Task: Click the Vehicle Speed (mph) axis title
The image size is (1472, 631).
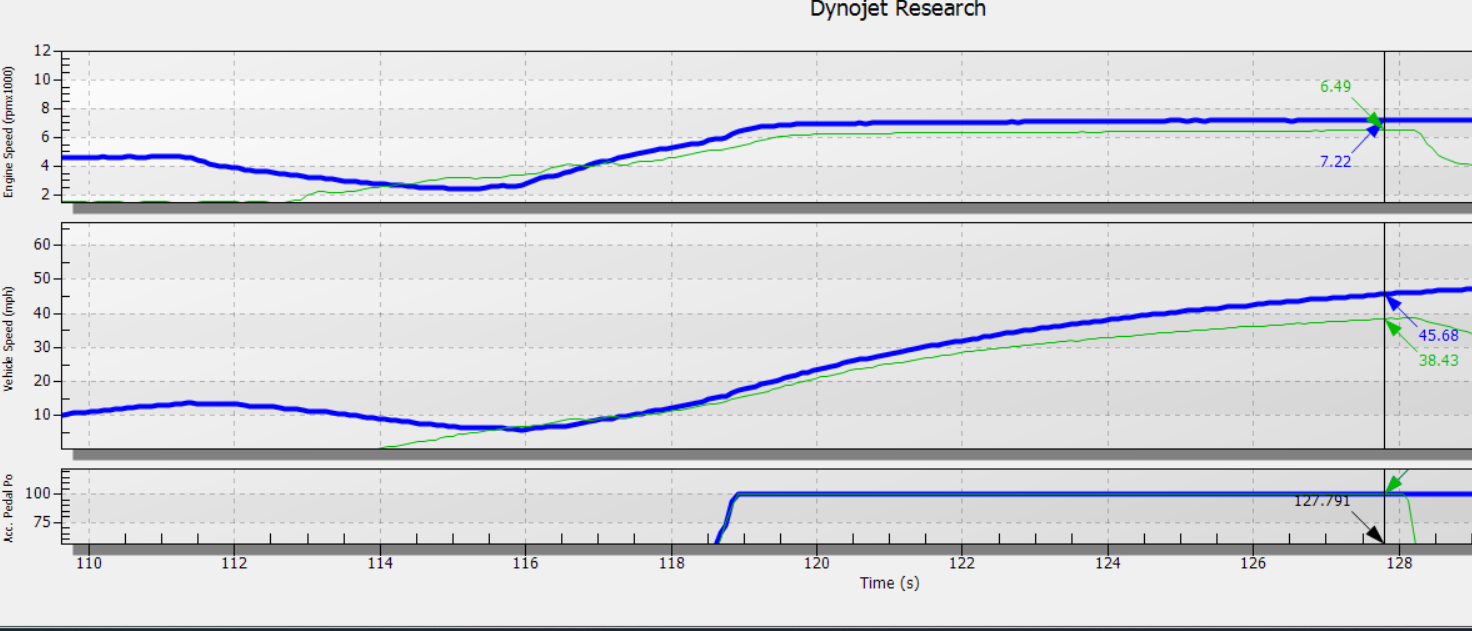Action: tap(9, 338)
